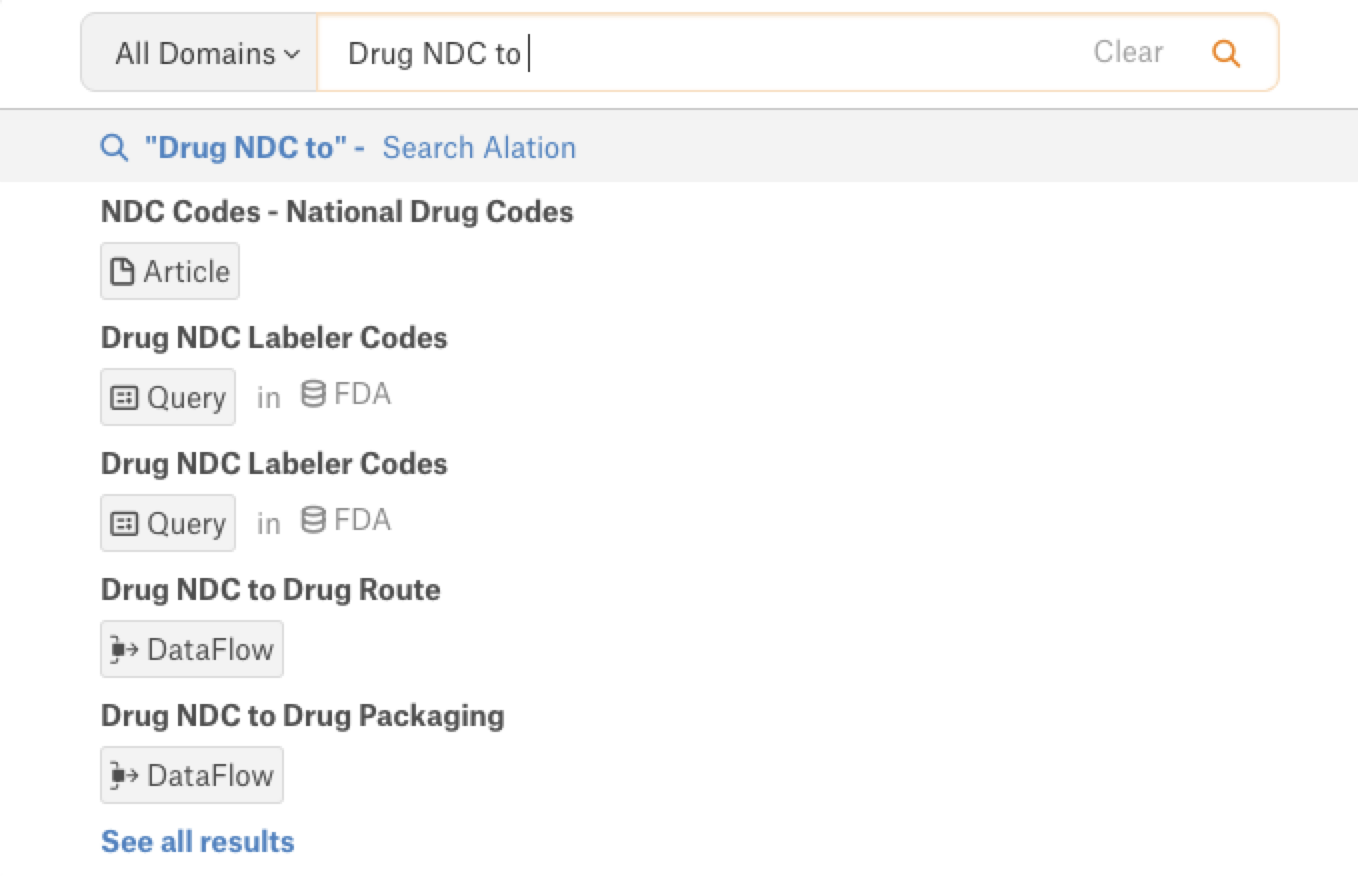Viewport: 1362px width, 878px height.
Task: Clear the search text
Action: tap(1128, 52)
